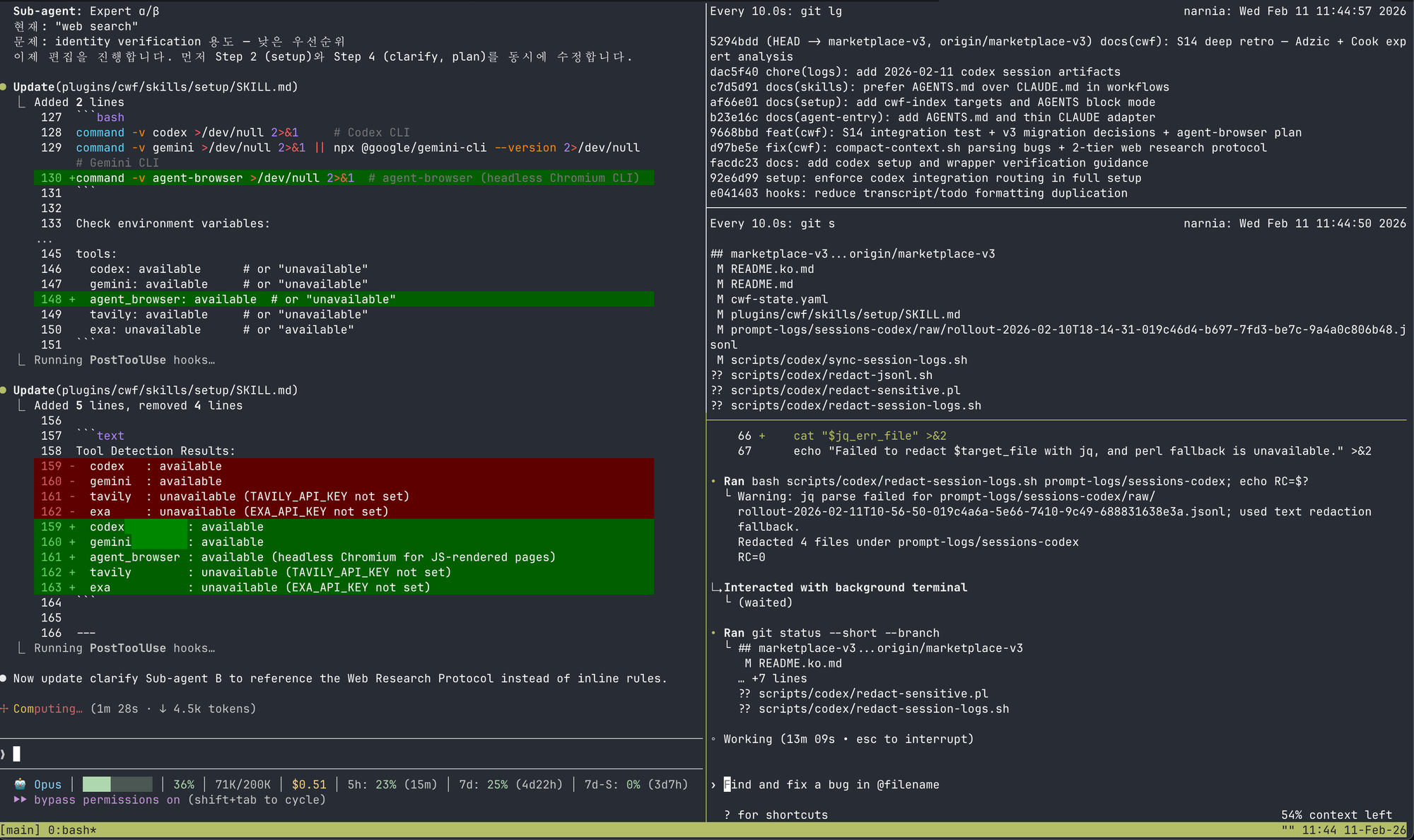1414x840 pixels.
Task: Click the Opus model name label
Action: tap(47, 784)
